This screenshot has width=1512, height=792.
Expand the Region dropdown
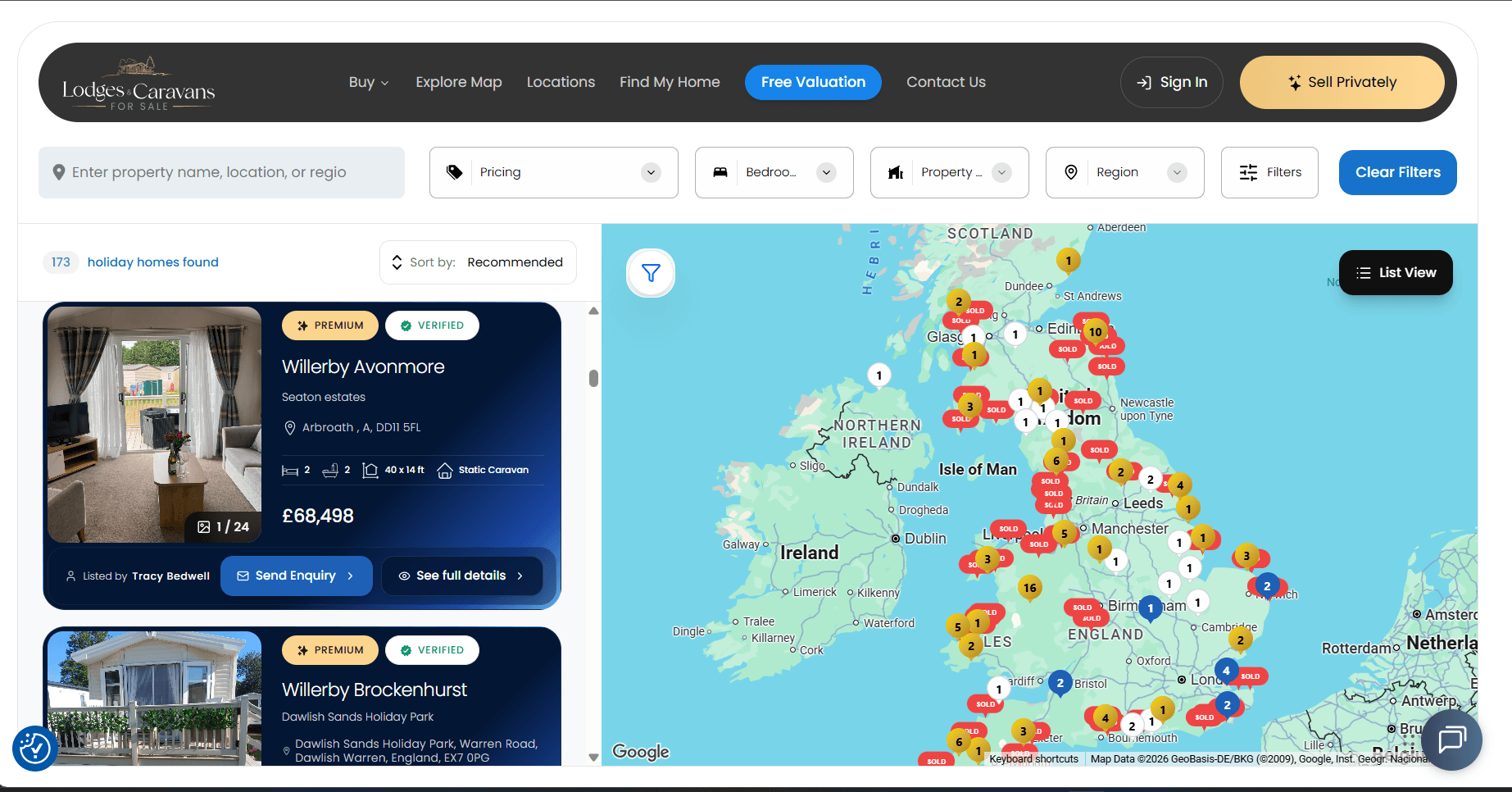point(1125,172)
